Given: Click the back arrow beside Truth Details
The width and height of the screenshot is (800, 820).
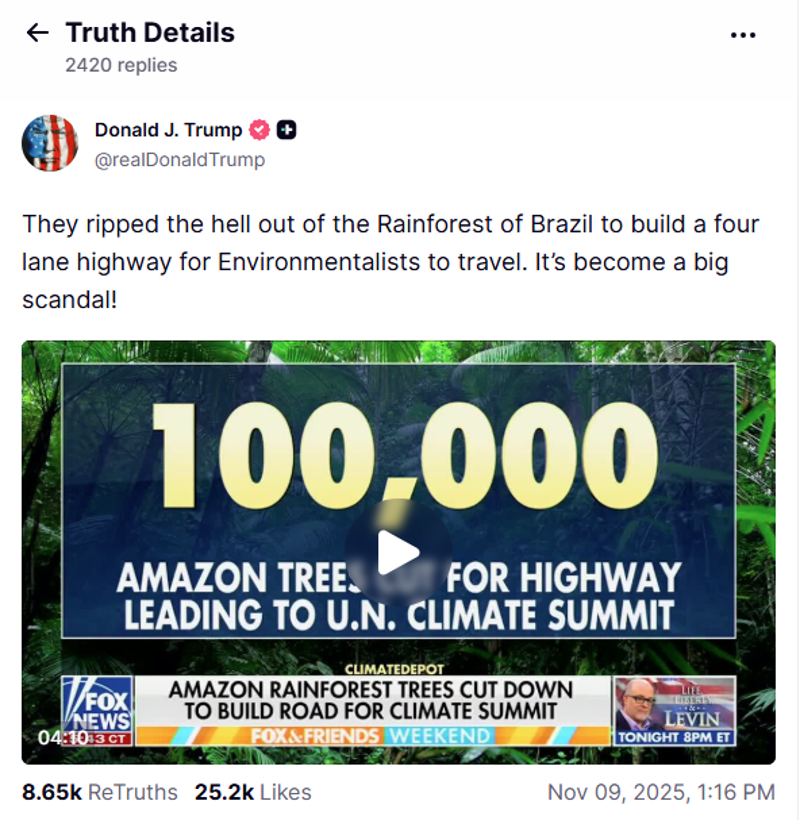Looking at the screenshot, I should (37, 33).
